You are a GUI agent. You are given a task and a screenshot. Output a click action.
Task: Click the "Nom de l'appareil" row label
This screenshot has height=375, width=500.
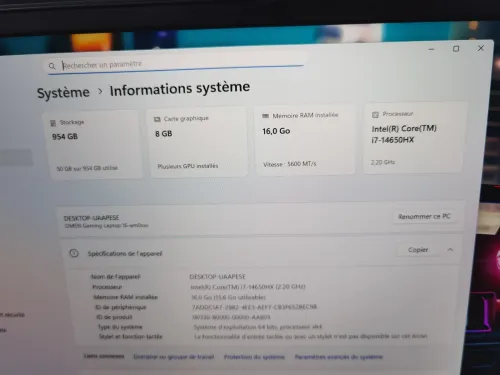[116, 277]
